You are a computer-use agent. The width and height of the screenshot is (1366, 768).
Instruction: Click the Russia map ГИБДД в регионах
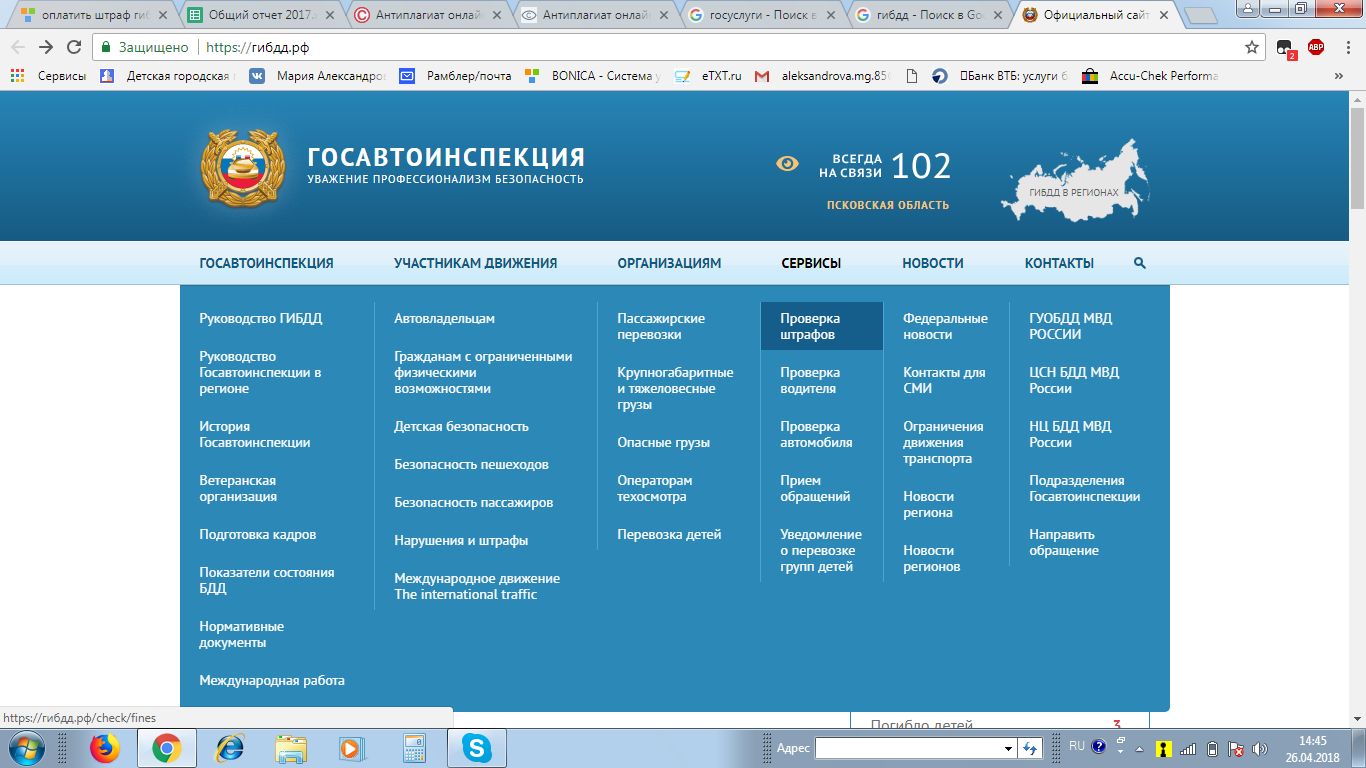1075,181
